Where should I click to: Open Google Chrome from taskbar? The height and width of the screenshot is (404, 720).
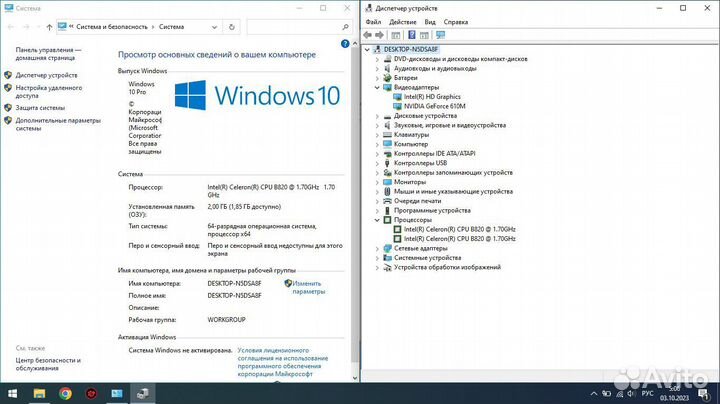click(x=65, y=393)
